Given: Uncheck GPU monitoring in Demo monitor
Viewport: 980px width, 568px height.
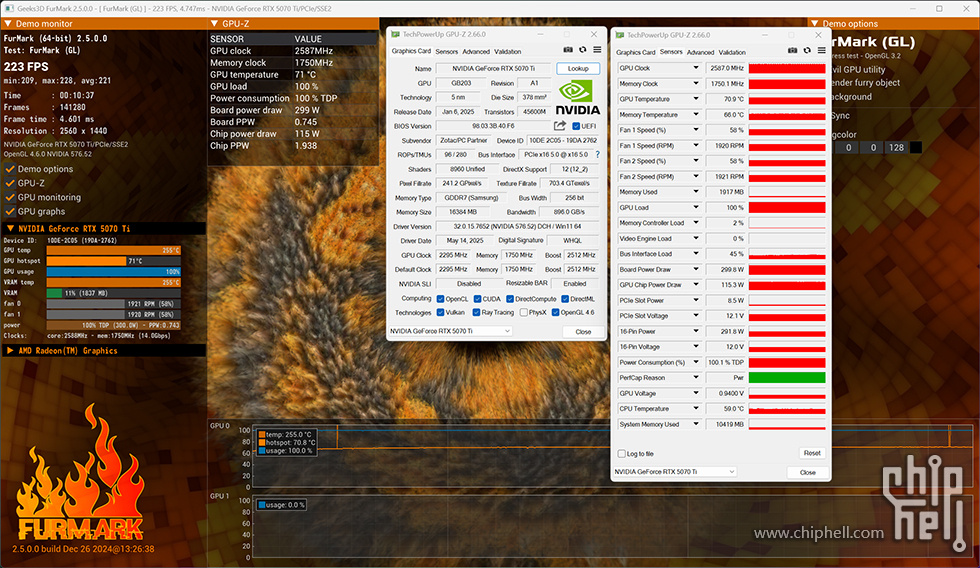Looking at the screenshot, I should [x=10, y=197].
